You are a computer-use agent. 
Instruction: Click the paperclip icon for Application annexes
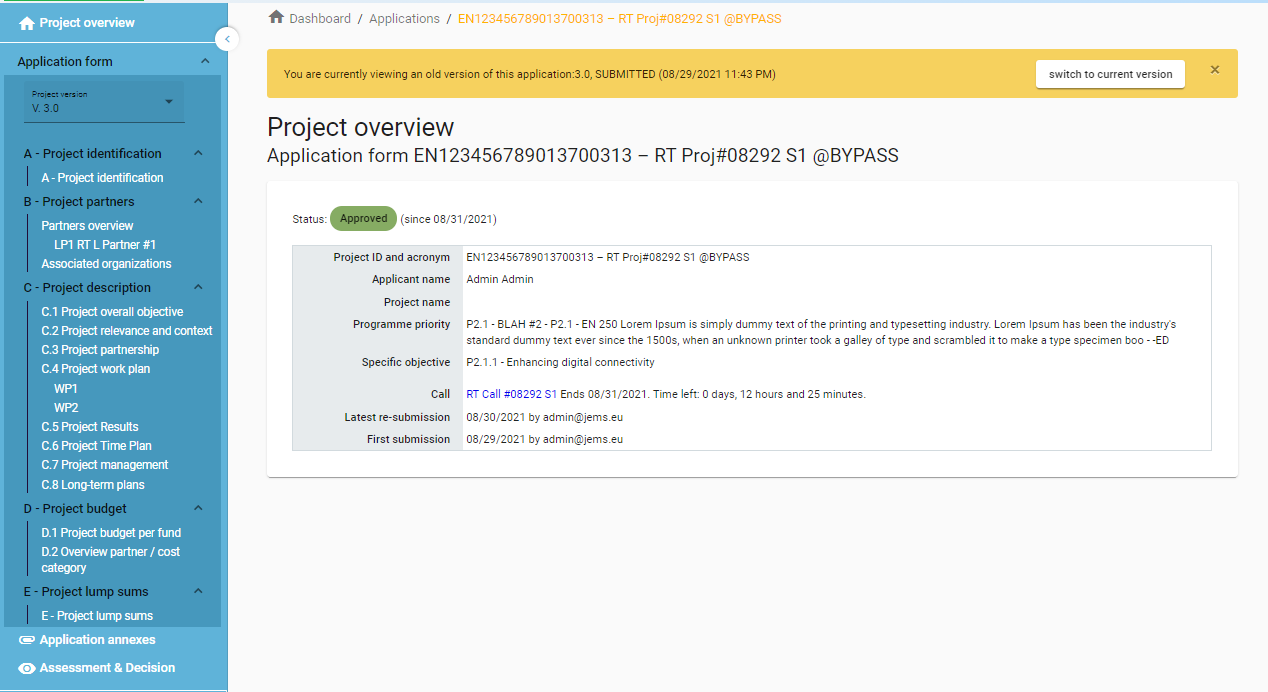pyautogui.click(x=27, y=640)
